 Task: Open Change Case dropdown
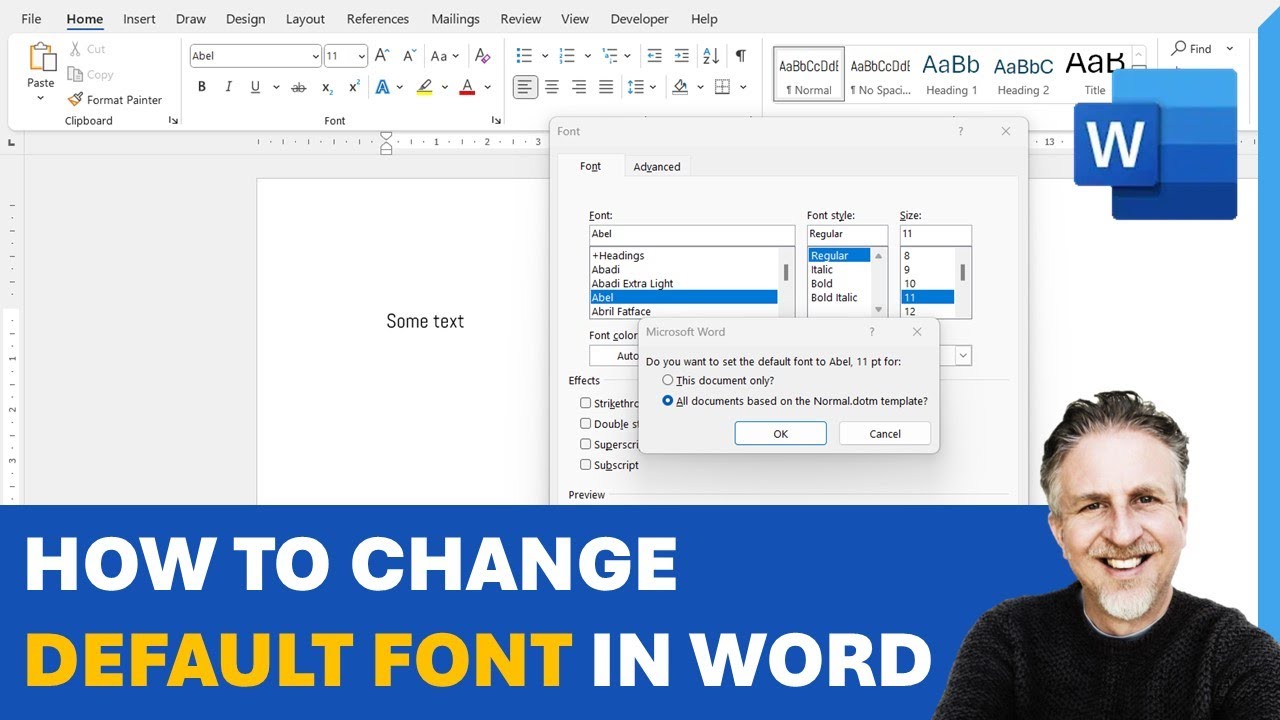click(x=445, y=56)
